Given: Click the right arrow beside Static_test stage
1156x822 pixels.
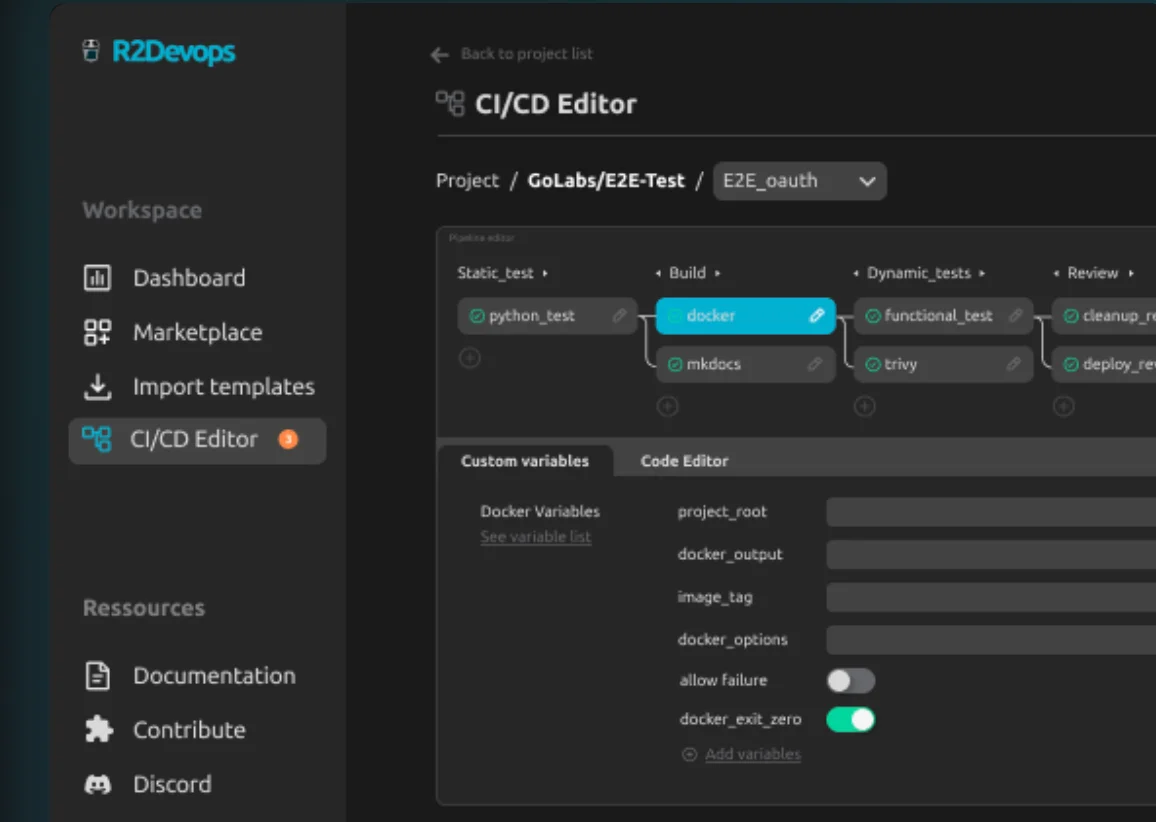Looking at the screenshot, I should click(547, 272).
